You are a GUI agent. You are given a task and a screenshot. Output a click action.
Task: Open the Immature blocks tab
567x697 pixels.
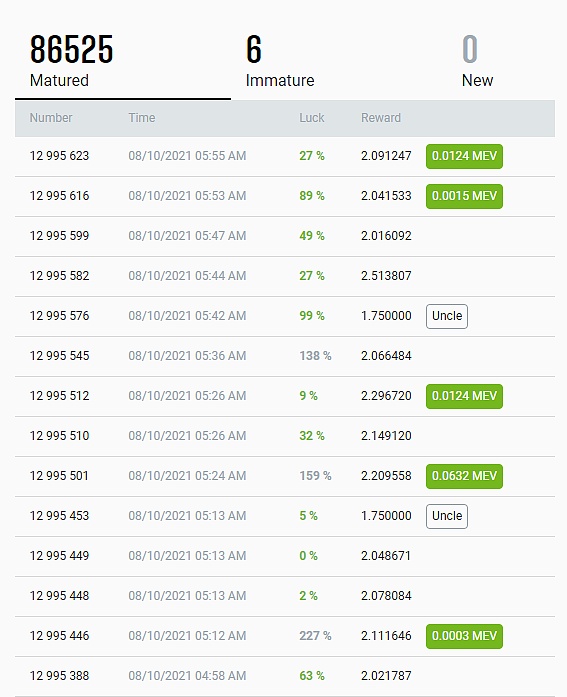coord(280,62)
